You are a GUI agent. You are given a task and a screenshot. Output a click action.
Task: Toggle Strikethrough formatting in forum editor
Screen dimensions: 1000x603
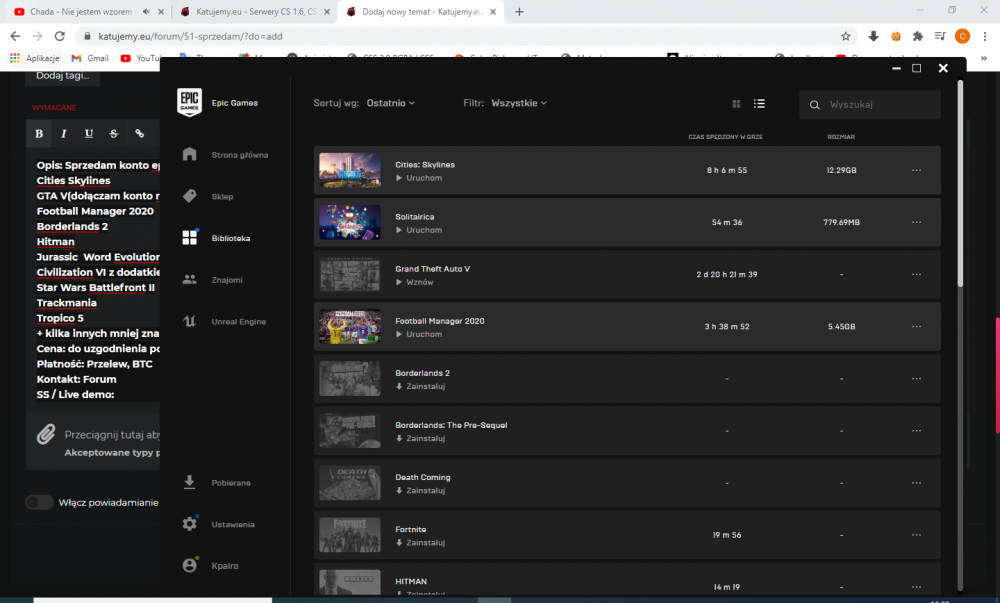(x=114, y=133)
